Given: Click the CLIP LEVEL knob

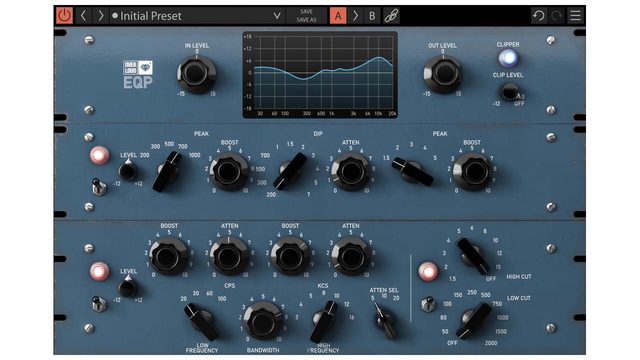Looking at the screenshot, I should point(509,91).
